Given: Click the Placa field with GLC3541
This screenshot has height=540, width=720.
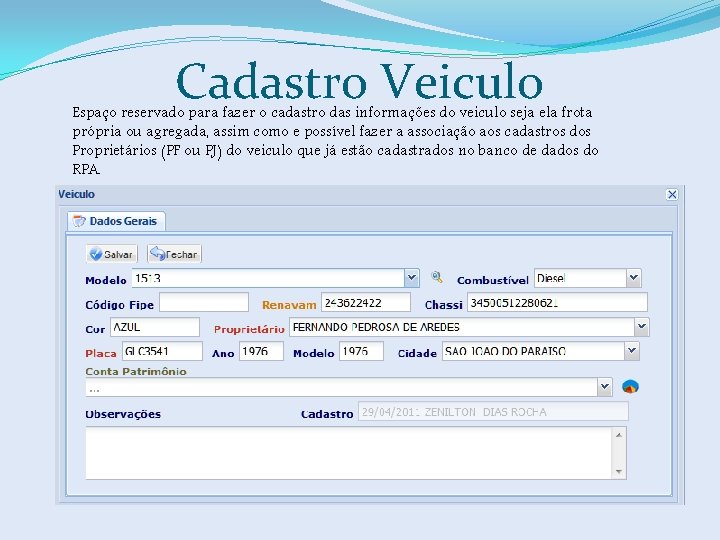Looking at the screenshot, I should [162, 351].
